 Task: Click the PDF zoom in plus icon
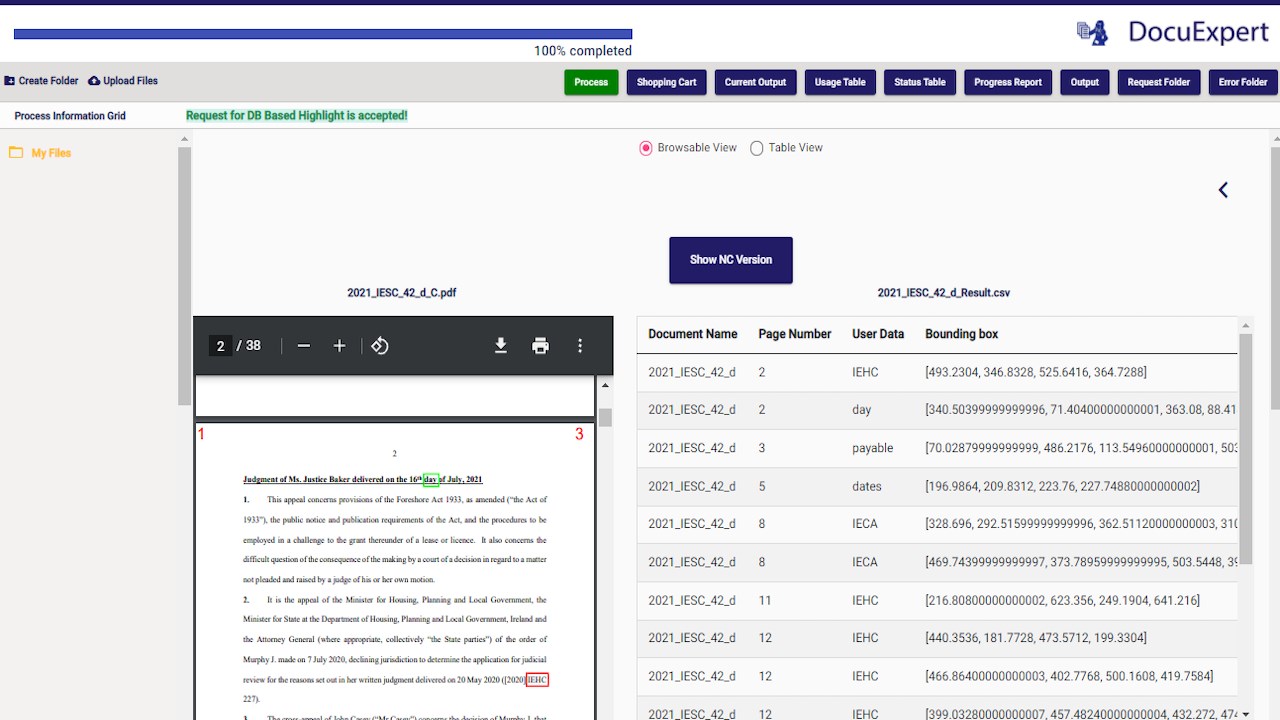tap(339, 346)
